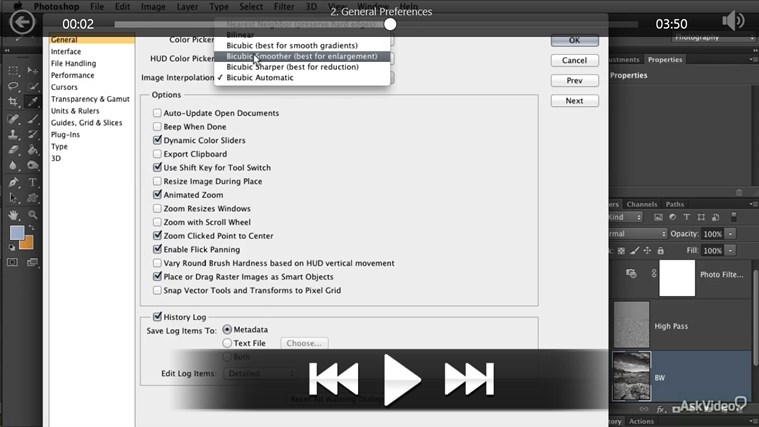
Task: Uncheck Dynamic Color Sliders
Action: click(157, 140)
